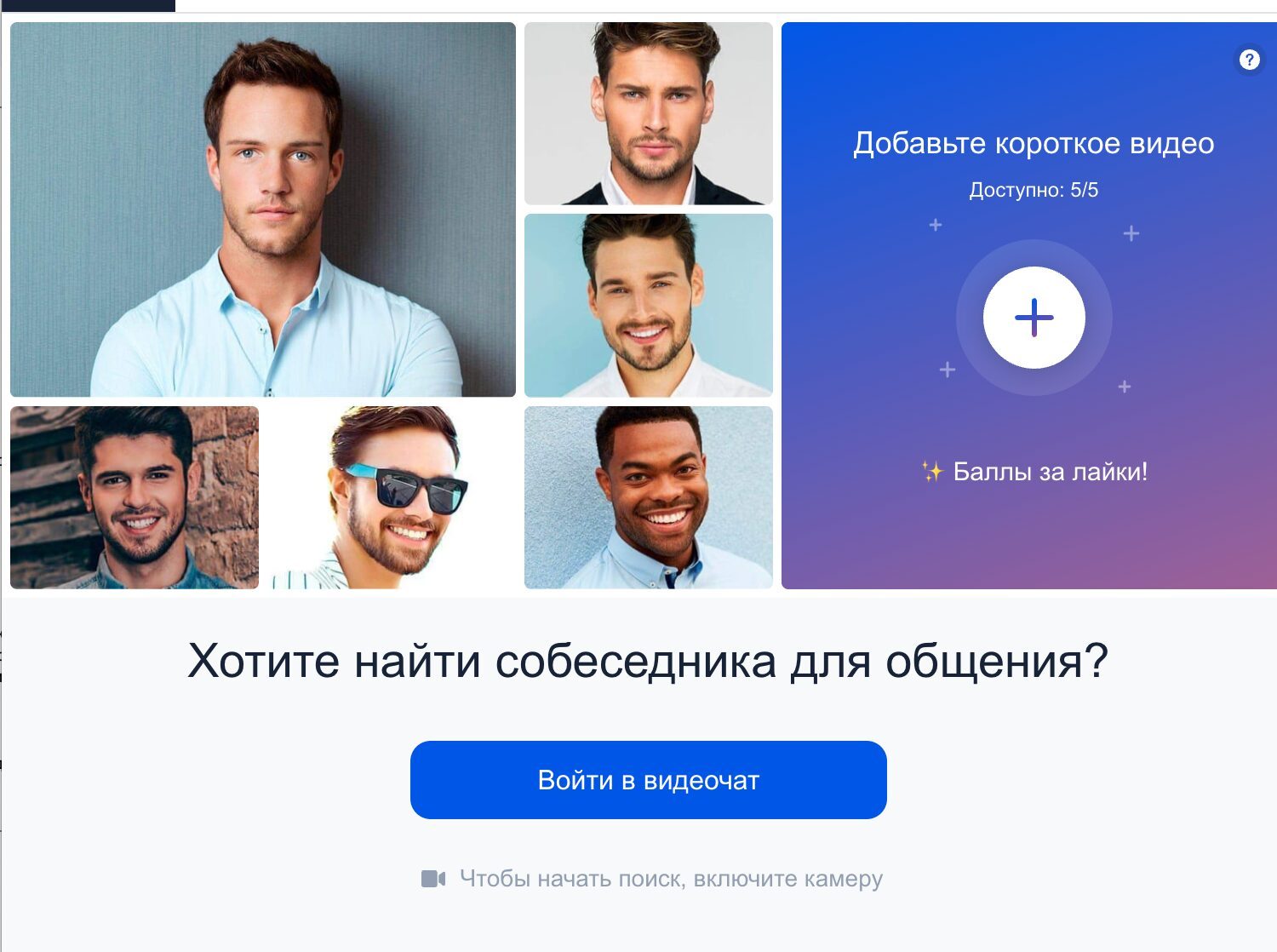Click the Добавьте короткое видео heading
1277x952 pixels.
pos(1034,143)
